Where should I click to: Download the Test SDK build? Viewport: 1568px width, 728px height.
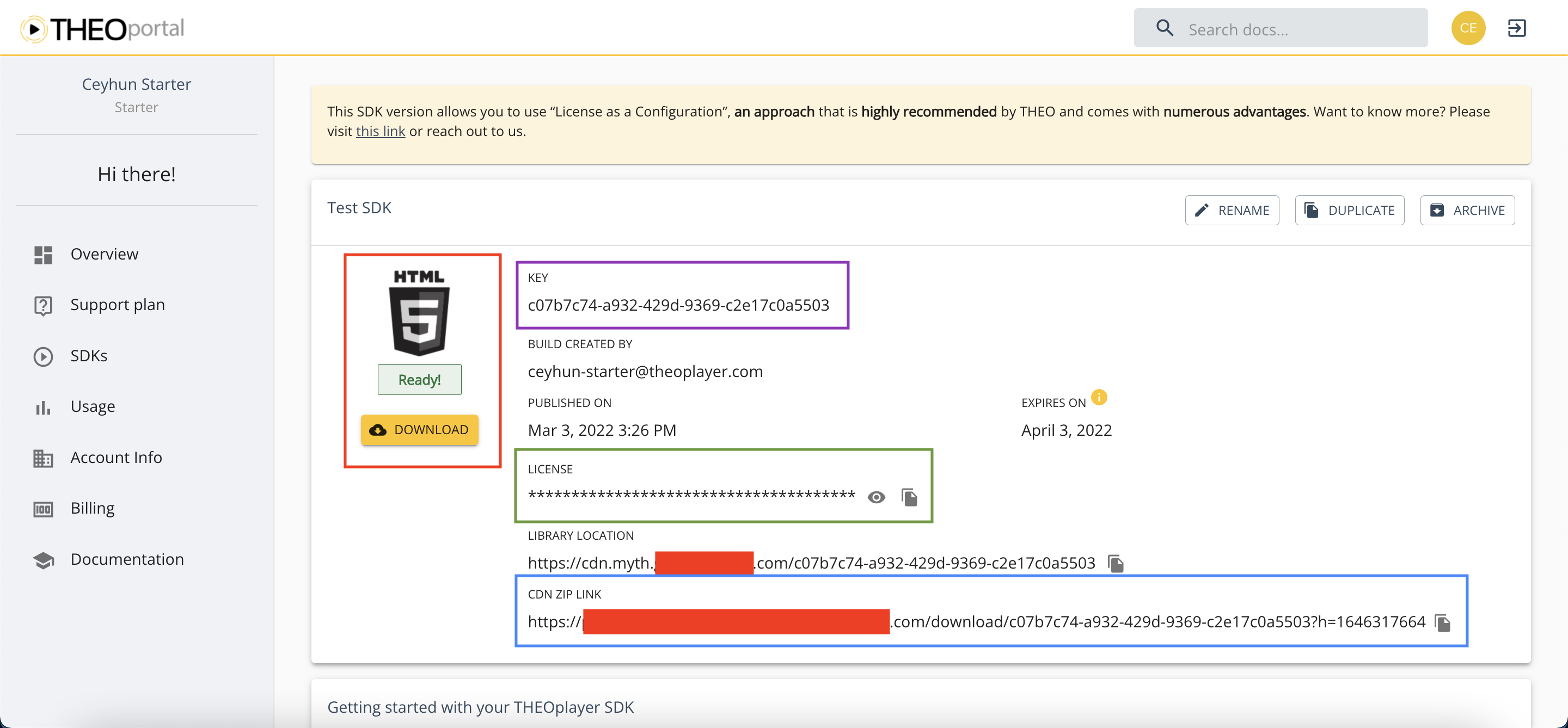[x=419, y=429]
